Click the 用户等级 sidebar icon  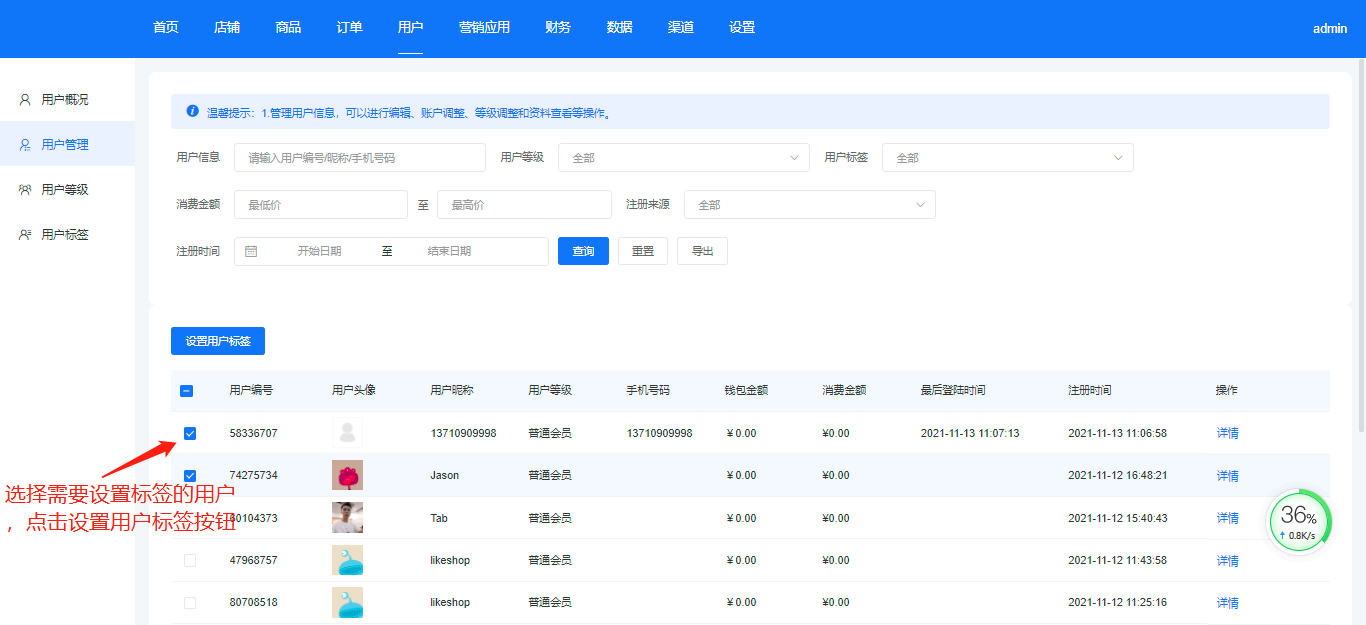click(x=25, y=190)
